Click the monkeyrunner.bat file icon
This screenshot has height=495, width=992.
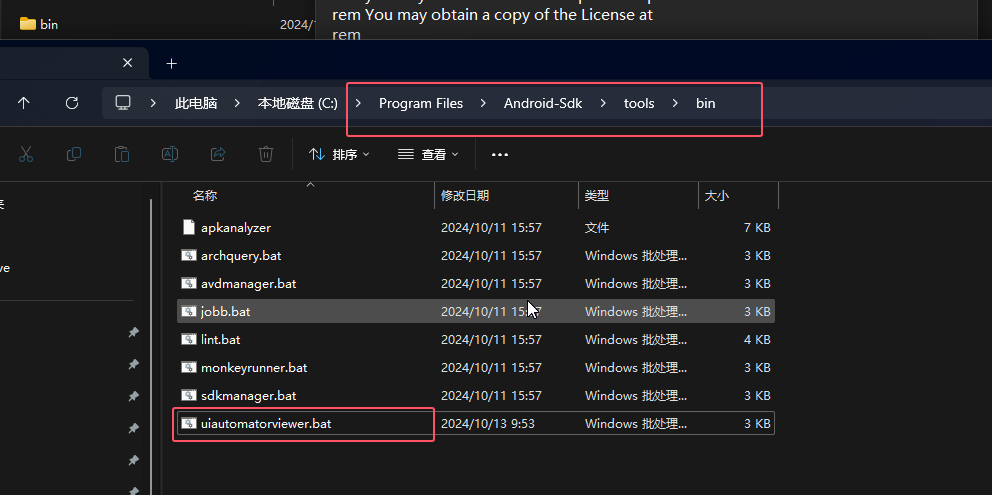[x=189, y=367]
